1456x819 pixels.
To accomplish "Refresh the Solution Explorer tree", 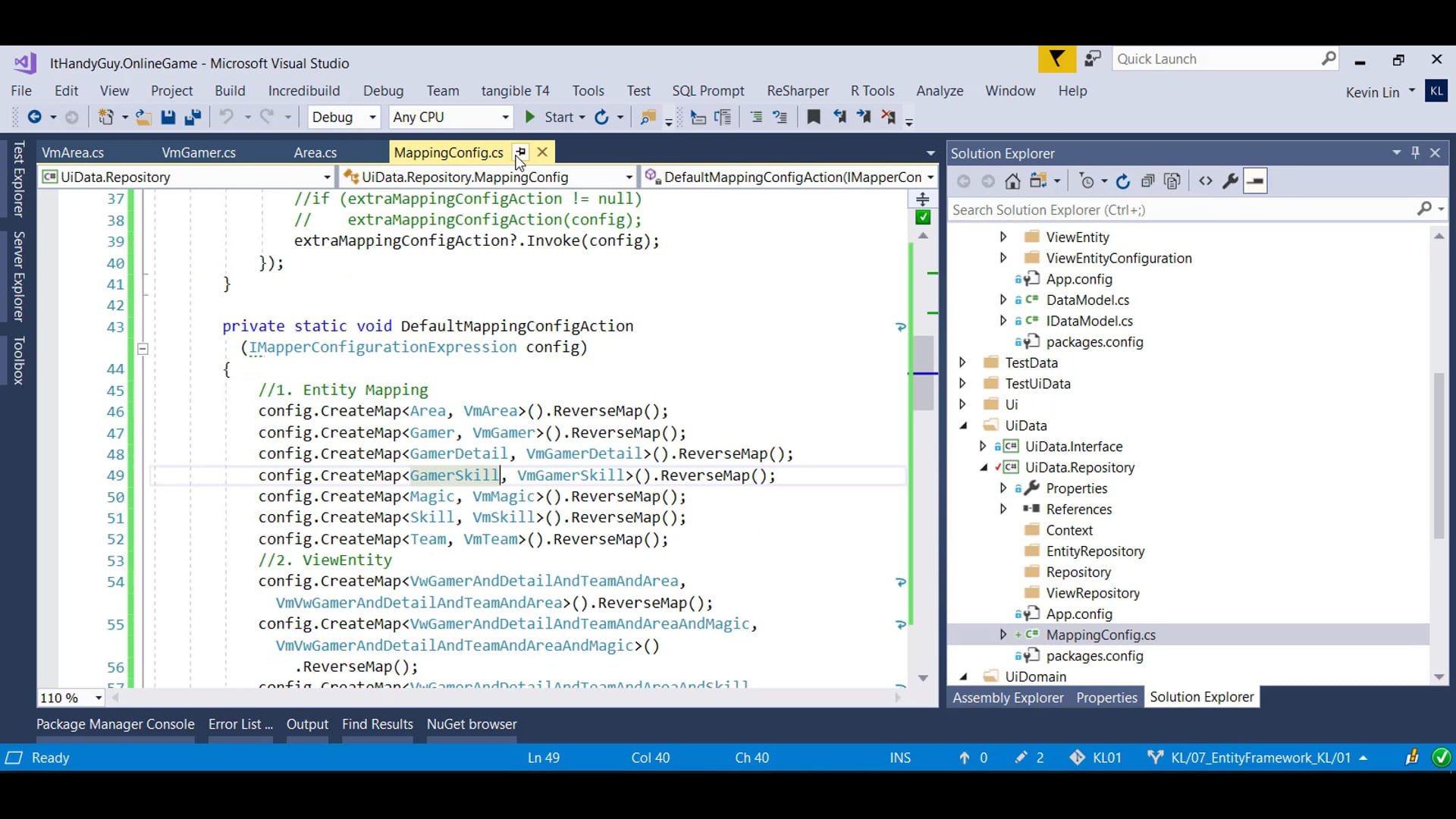I will (1123, 181).
